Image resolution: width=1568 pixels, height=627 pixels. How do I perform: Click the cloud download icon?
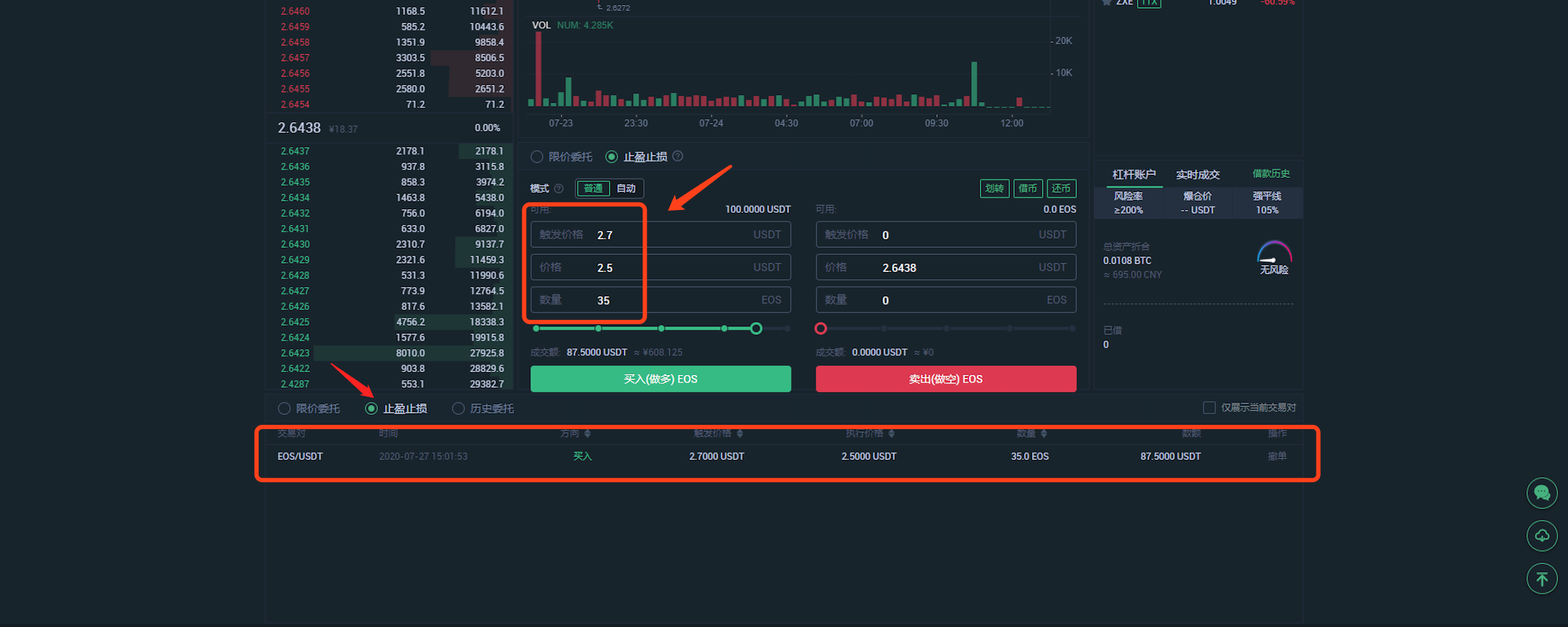[1542, 536]
